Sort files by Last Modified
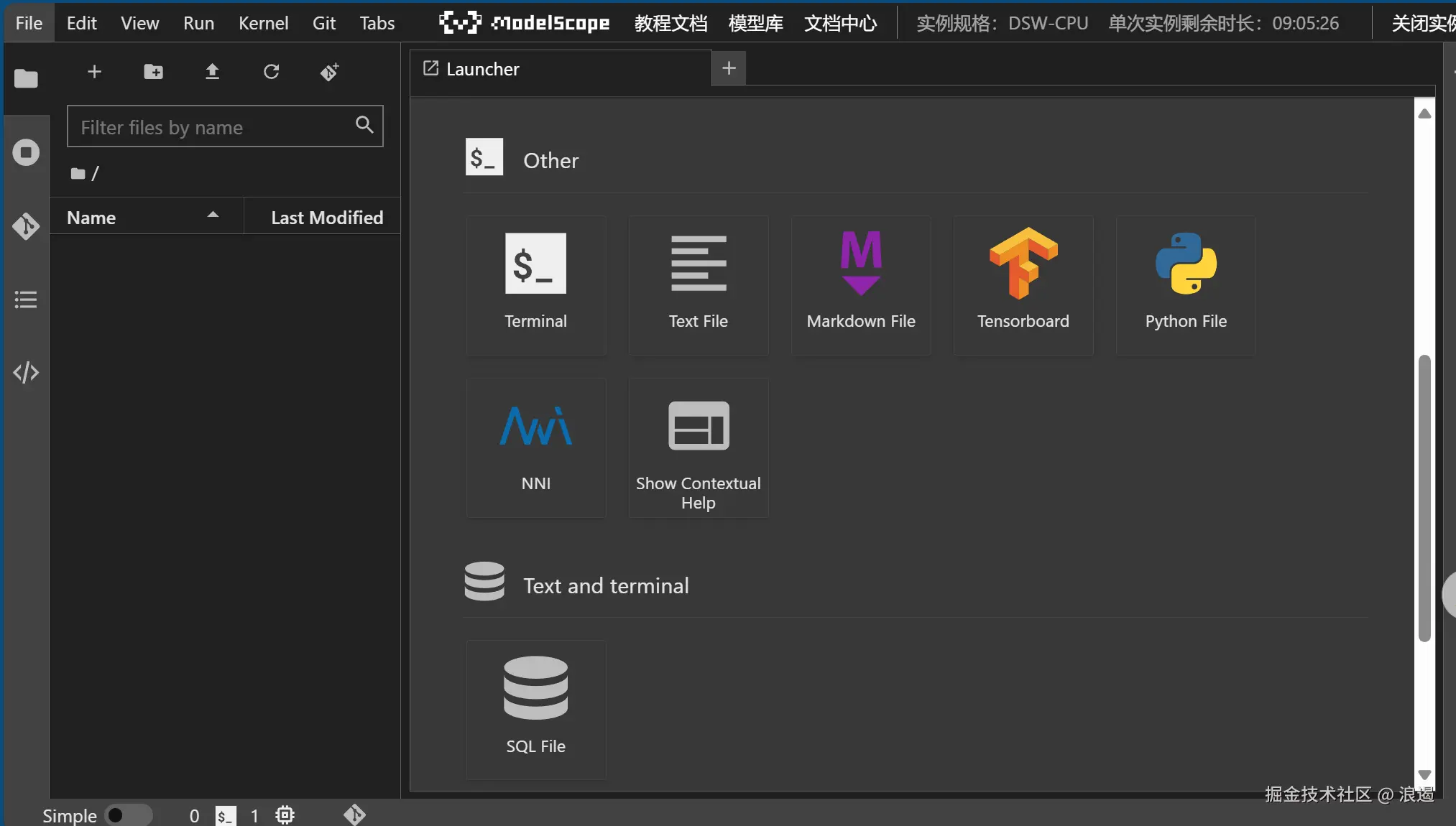 coord(326,218)
